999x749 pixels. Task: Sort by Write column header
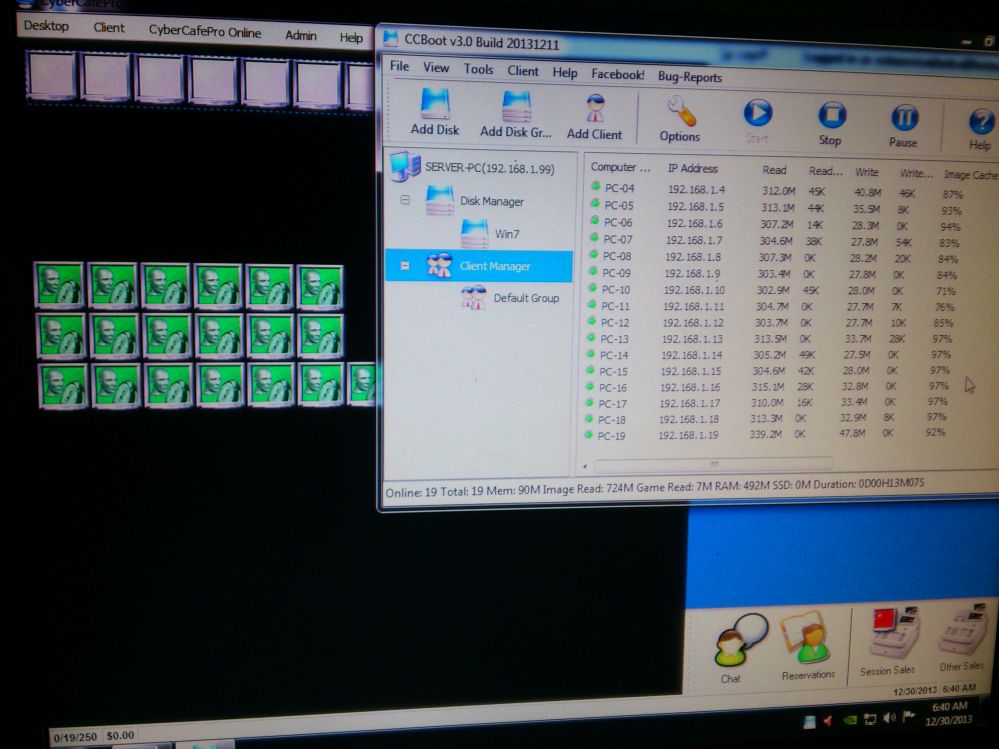pyautogui.click(x=866, y=172)
